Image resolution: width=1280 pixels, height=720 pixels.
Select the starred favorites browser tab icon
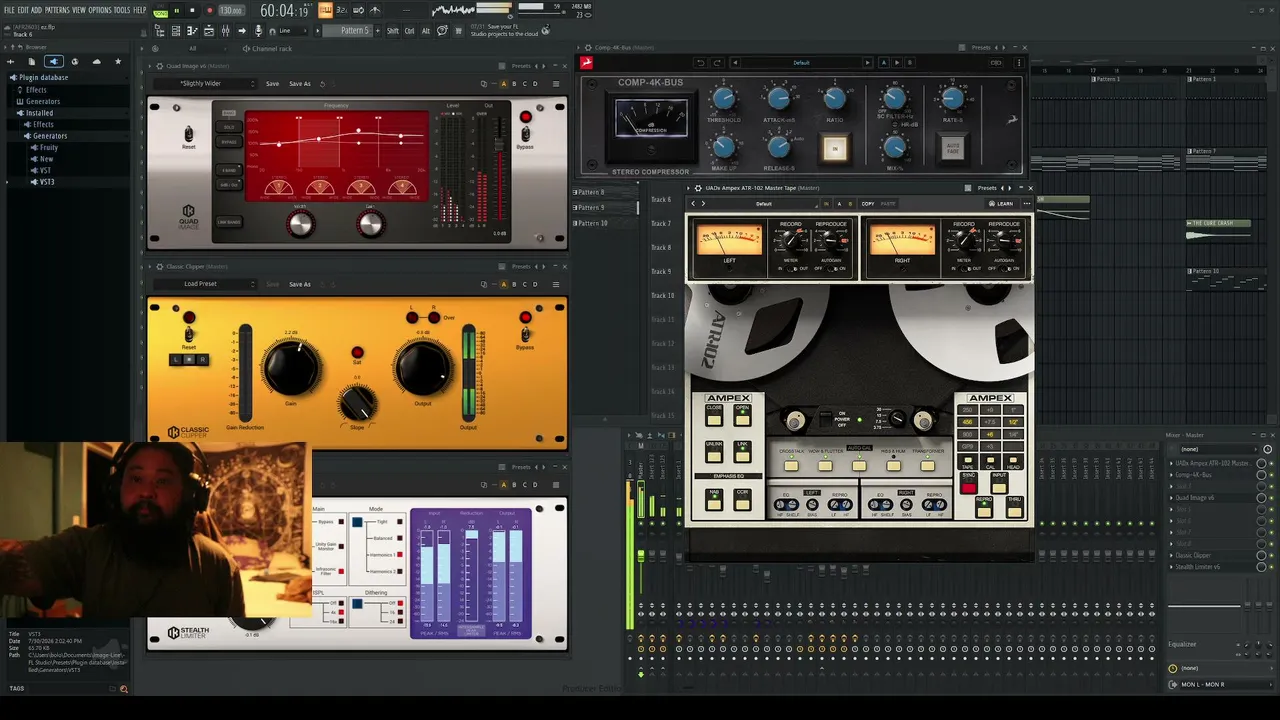(118, 62)
